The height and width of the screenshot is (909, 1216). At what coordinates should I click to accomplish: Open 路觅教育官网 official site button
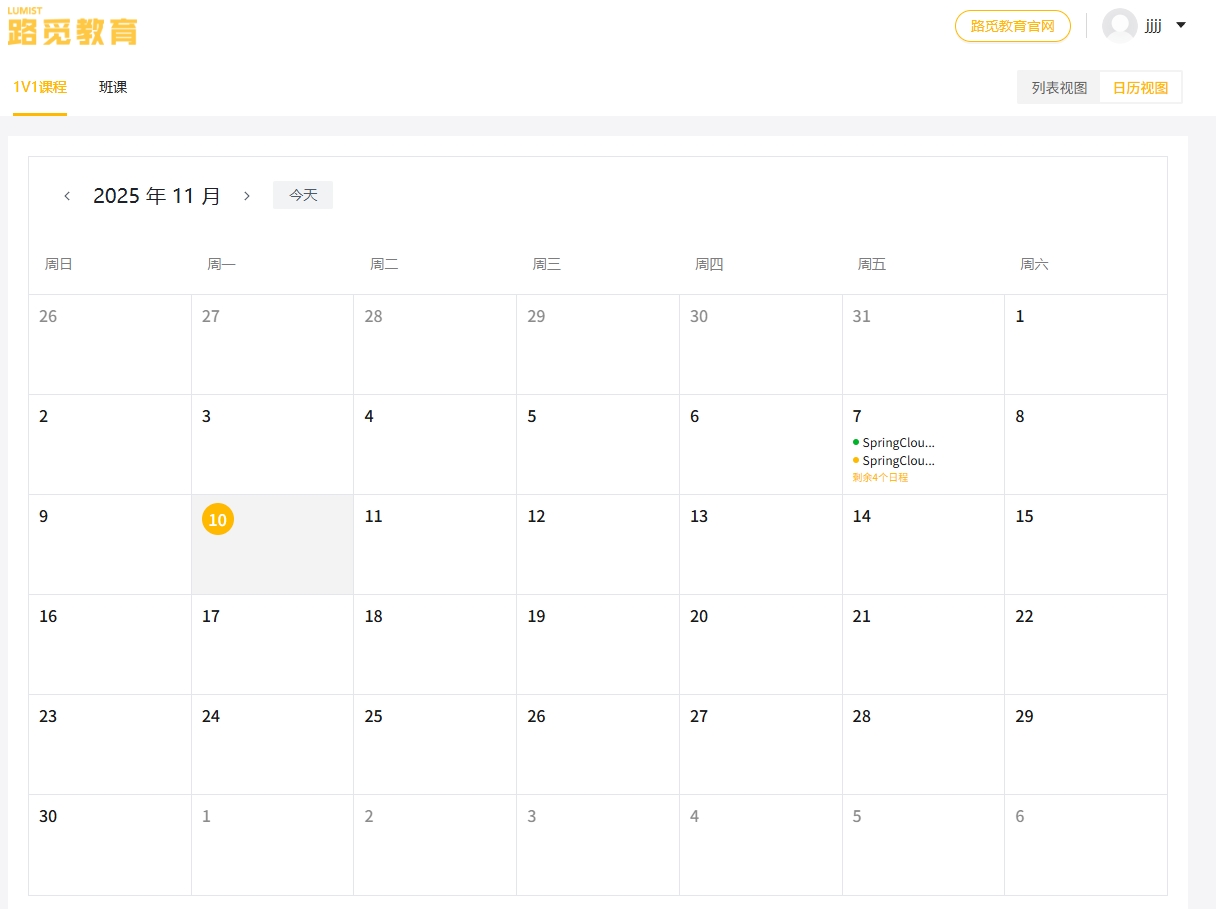coord(1012,26)
